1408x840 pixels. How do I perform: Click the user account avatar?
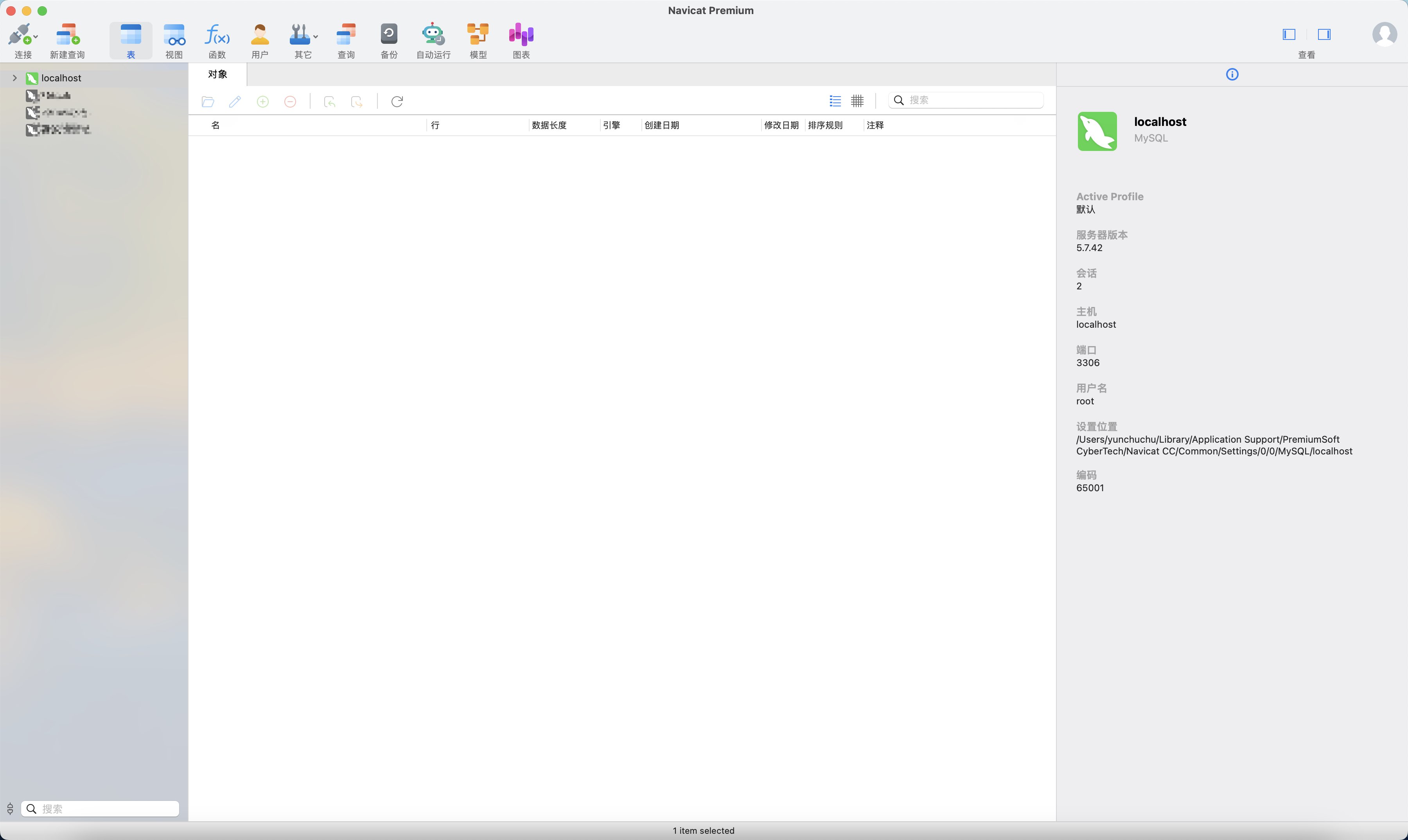click(x=1384, y=34)
